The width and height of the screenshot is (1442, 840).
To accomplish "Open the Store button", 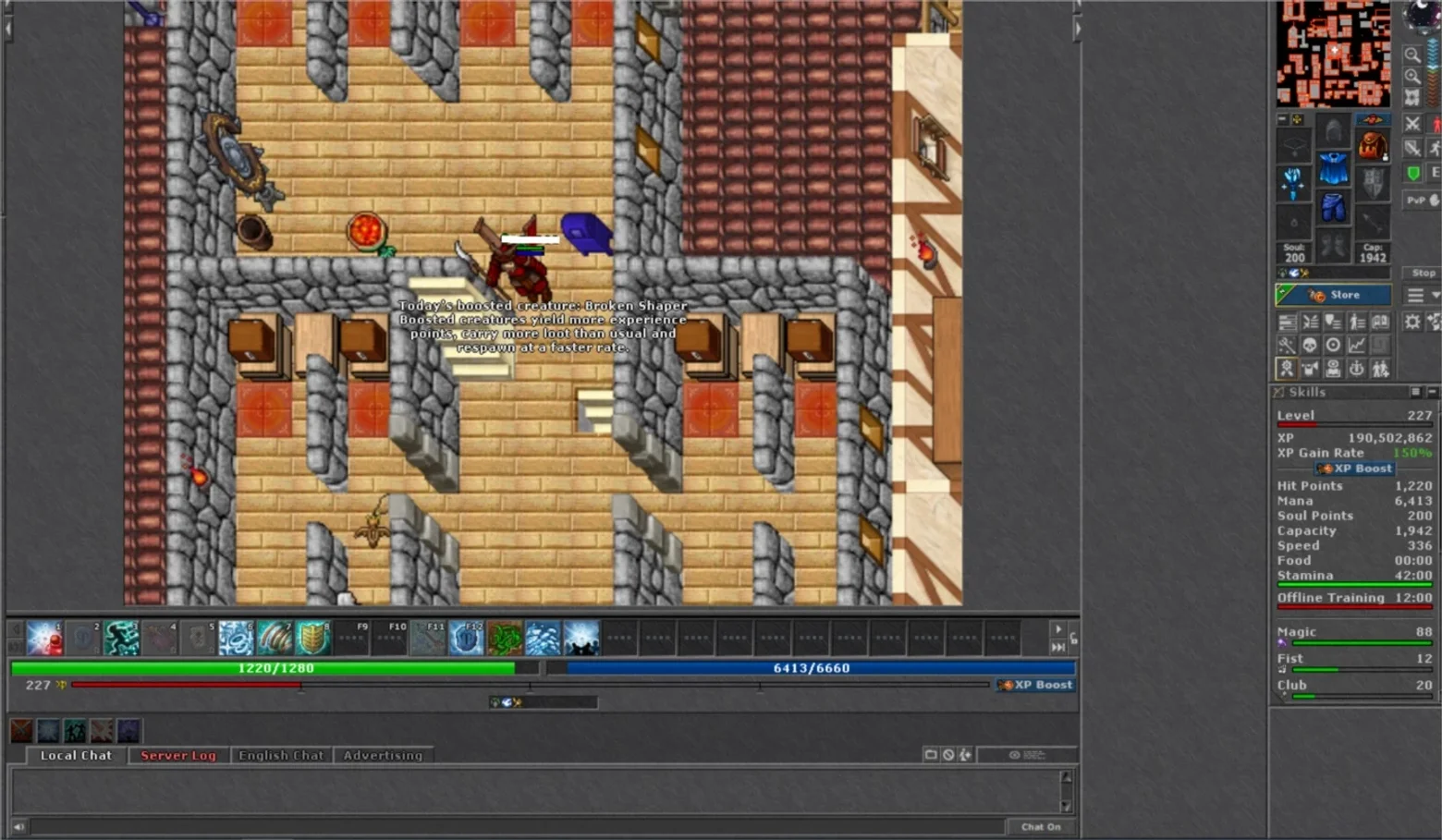I will [1333, 295].
